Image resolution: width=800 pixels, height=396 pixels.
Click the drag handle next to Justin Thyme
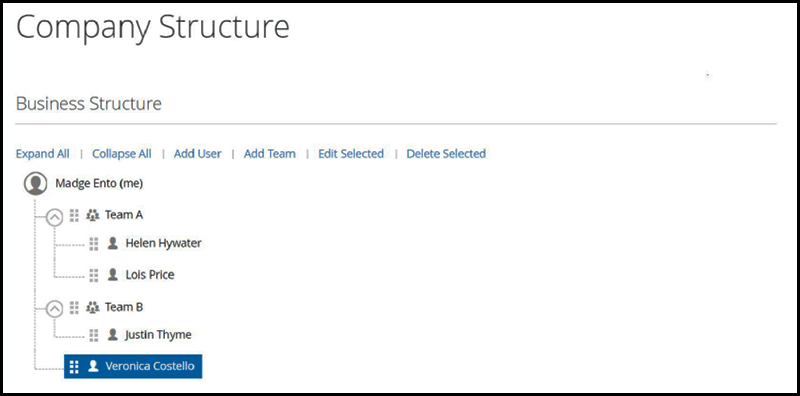pyautogui.click(x=93, y=335)
